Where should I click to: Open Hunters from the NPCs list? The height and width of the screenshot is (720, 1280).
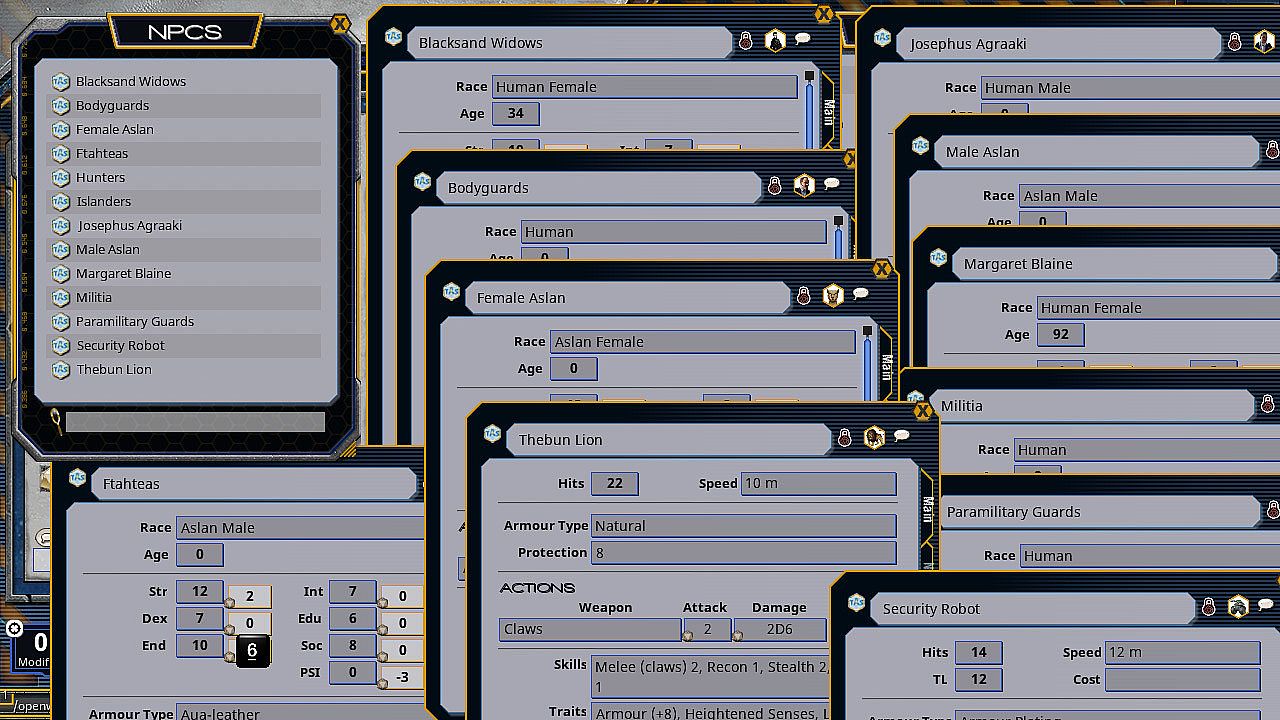tap(100, 177)
